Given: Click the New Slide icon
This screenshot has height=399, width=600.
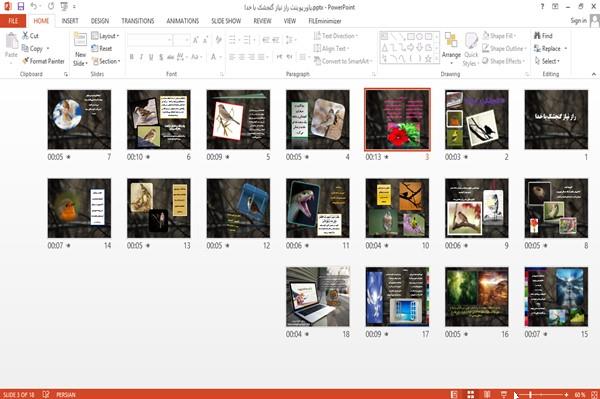Looking at the screenshot, I should click(x=80, y=39).
